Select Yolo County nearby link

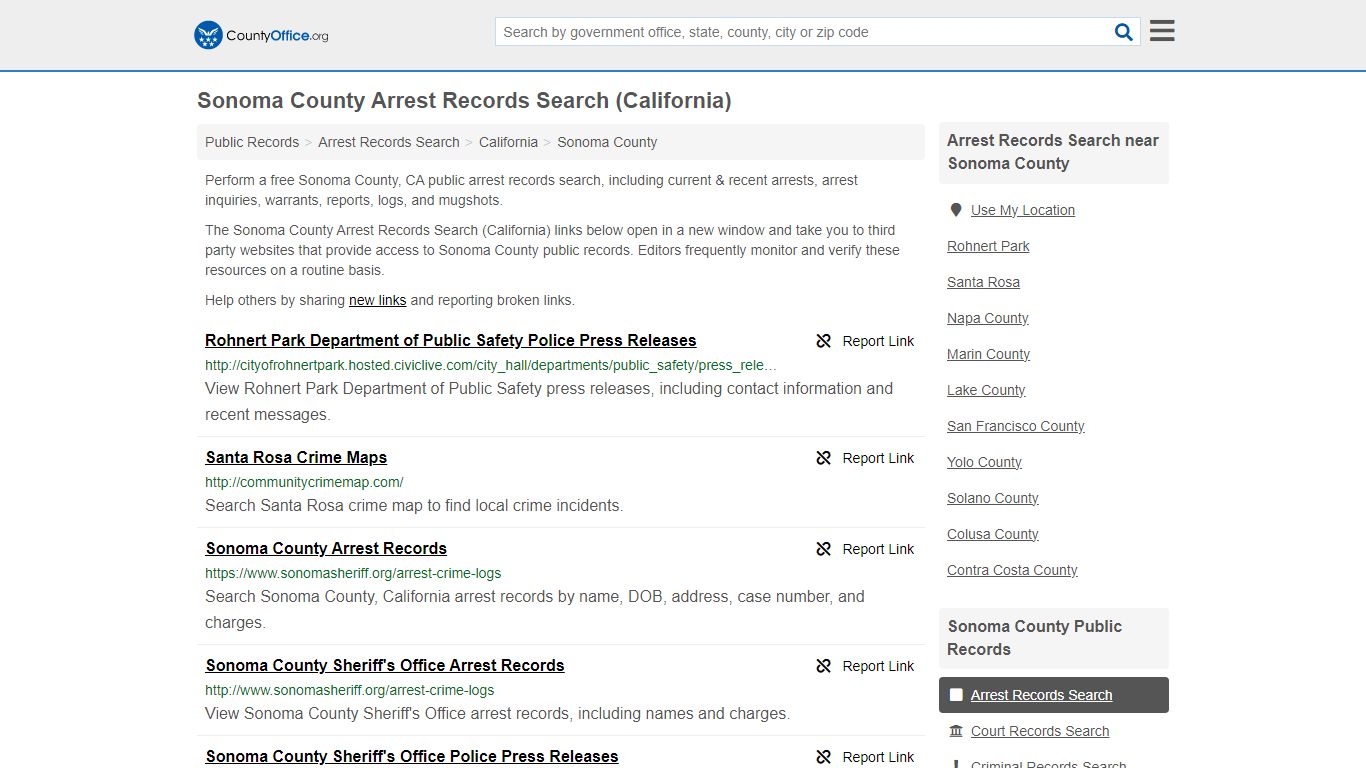pyautogui.click(x=984, y=462)
